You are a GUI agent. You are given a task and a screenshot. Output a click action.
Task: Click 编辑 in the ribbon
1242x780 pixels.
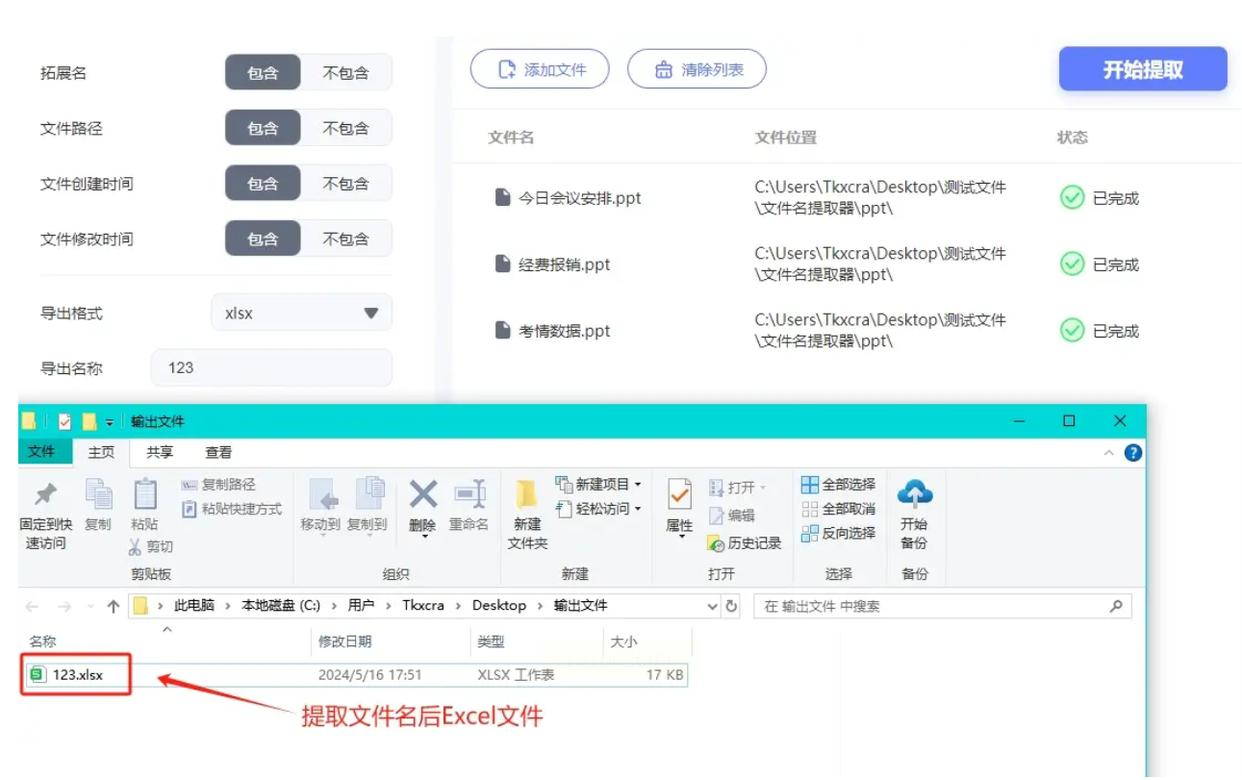pyautogui.click(x=732, y=515)
